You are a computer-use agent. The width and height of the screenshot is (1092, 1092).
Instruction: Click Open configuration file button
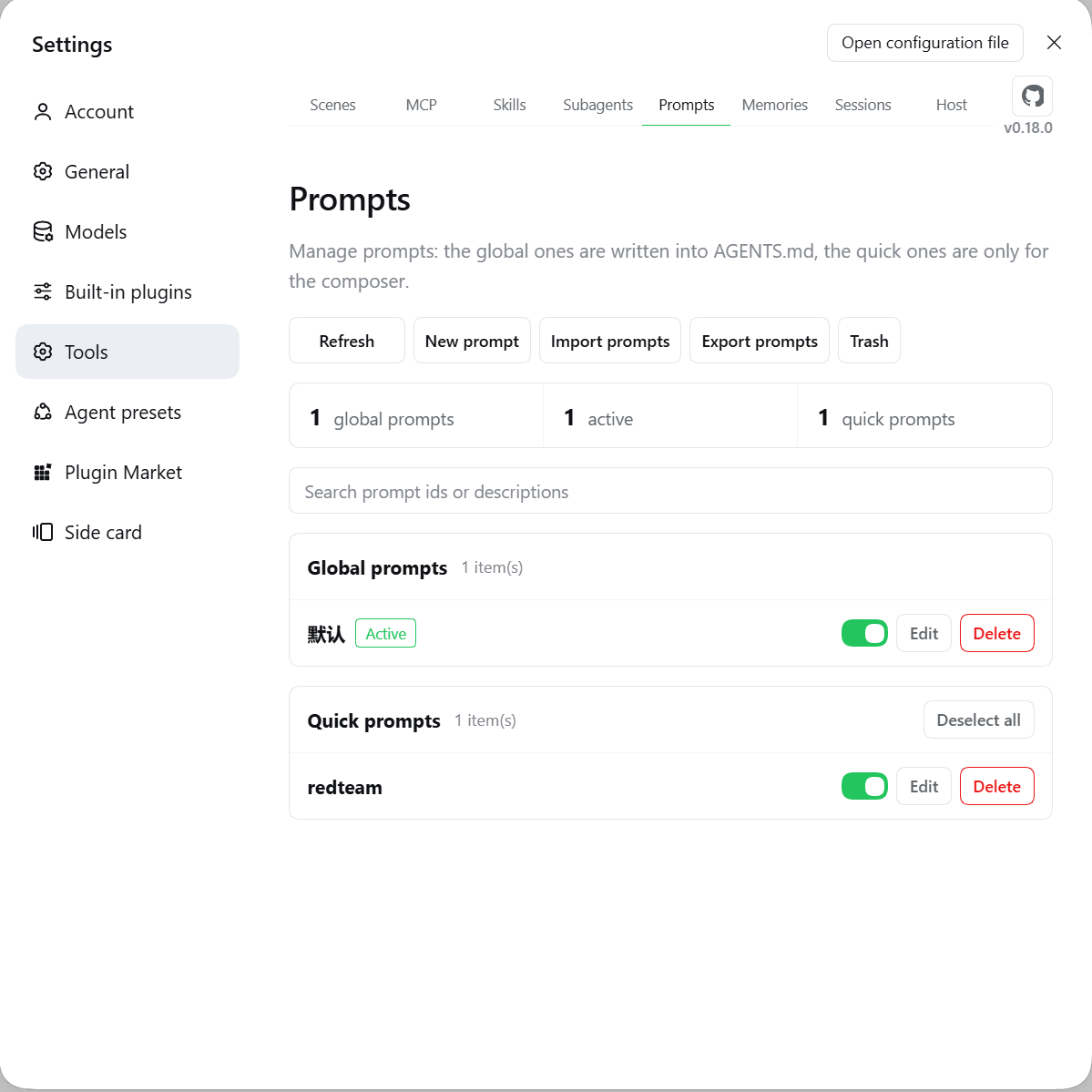click(924, 43)
